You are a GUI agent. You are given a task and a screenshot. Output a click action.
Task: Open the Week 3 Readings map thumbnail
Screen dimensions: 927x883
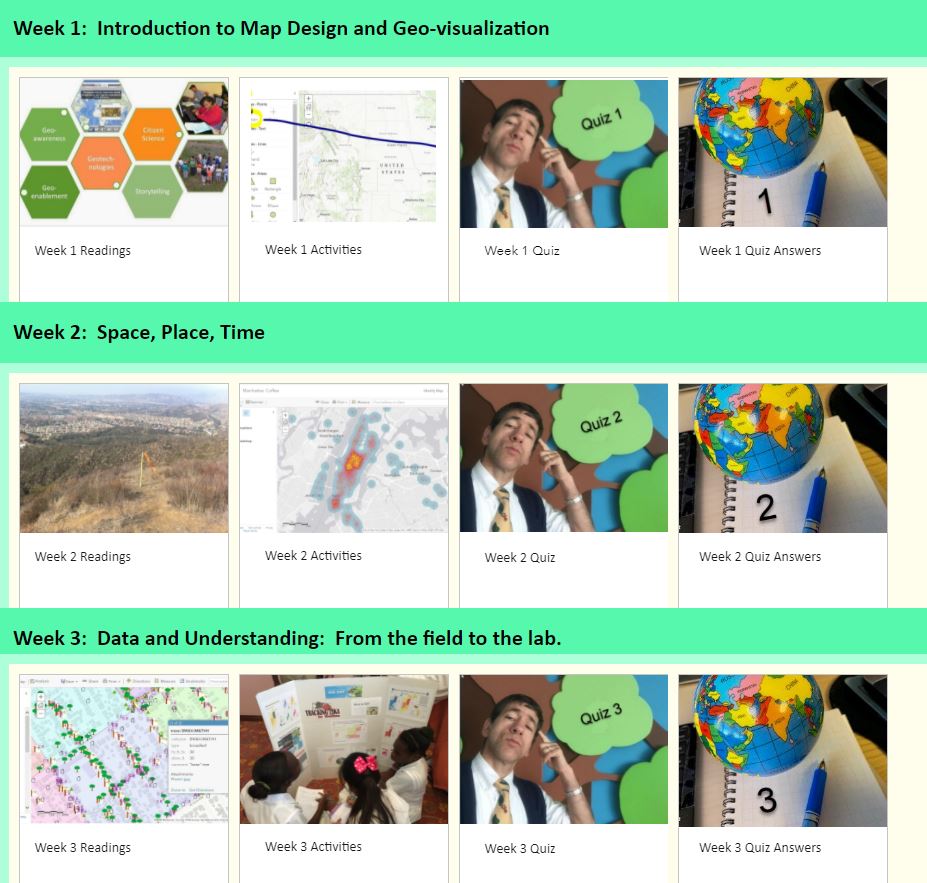pos(124,748)
